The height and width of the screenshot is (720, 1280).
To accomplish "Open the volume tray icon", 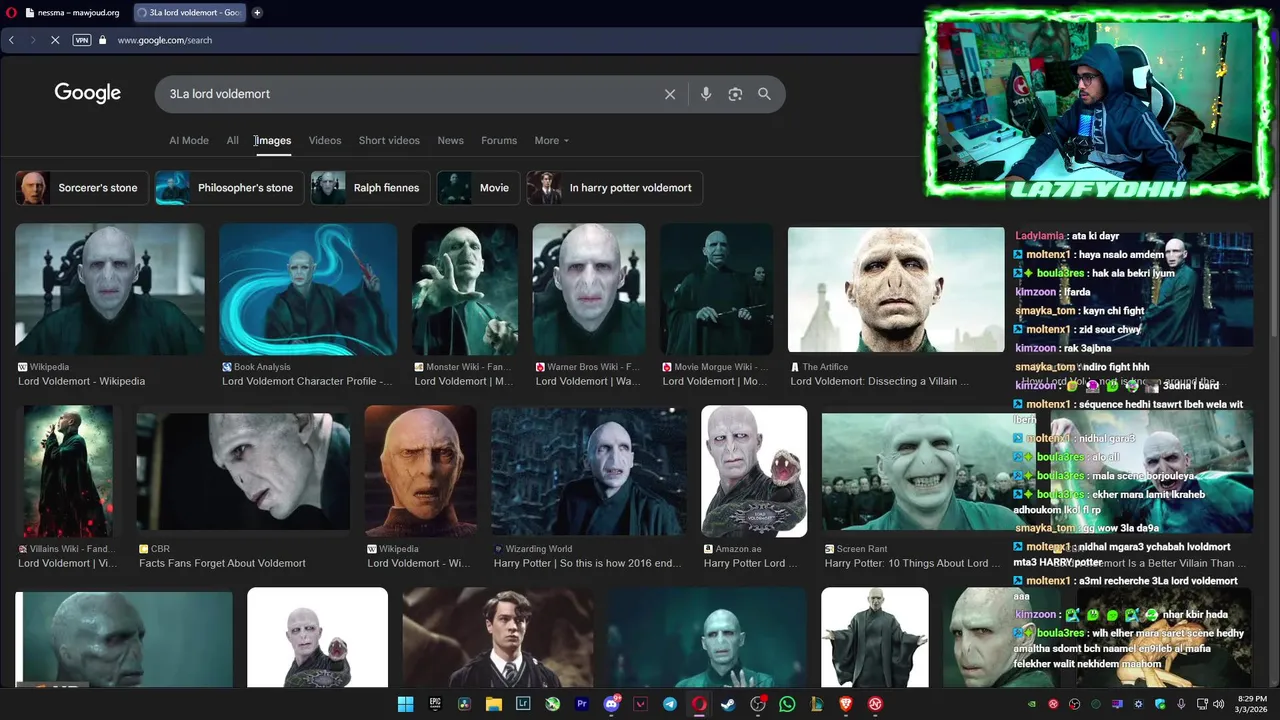I will (x=1218, y=704).
